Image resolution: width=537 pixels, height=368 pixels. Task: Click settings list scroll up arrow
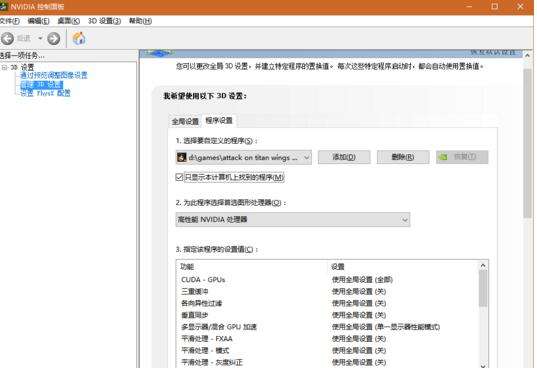point(483,265)
